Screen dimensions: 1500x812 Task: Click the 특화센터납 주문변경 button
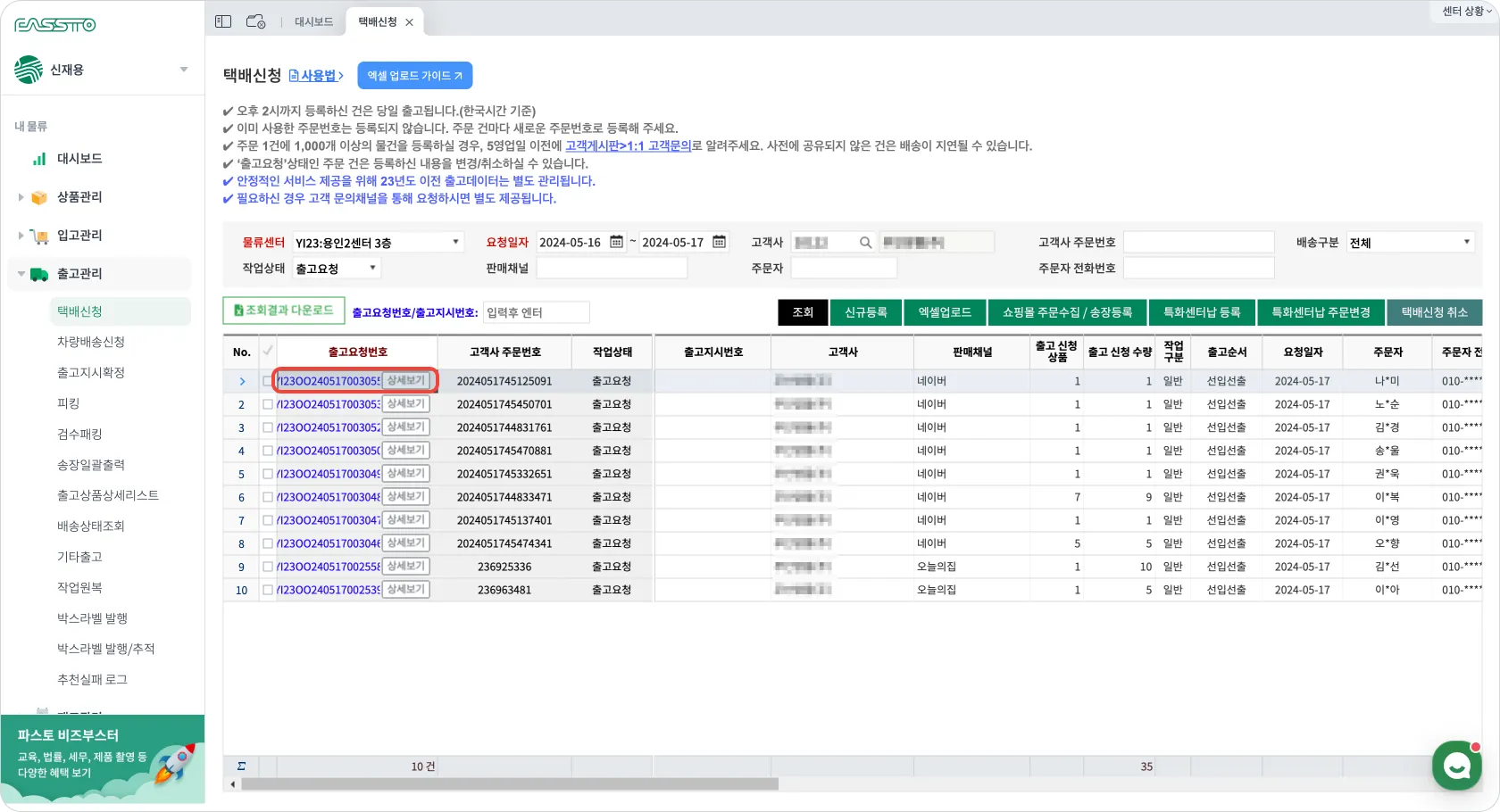coord(1321,312)
